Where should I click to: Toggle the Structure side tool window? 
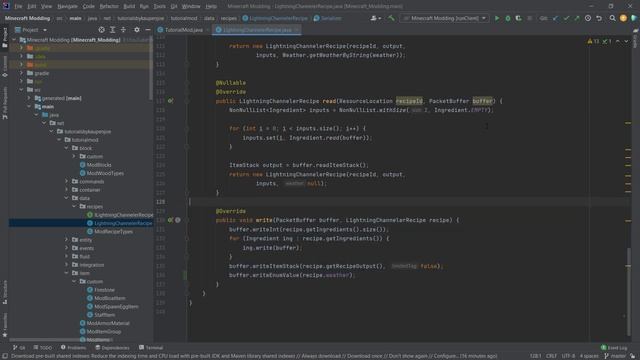(x=4, y=292)
